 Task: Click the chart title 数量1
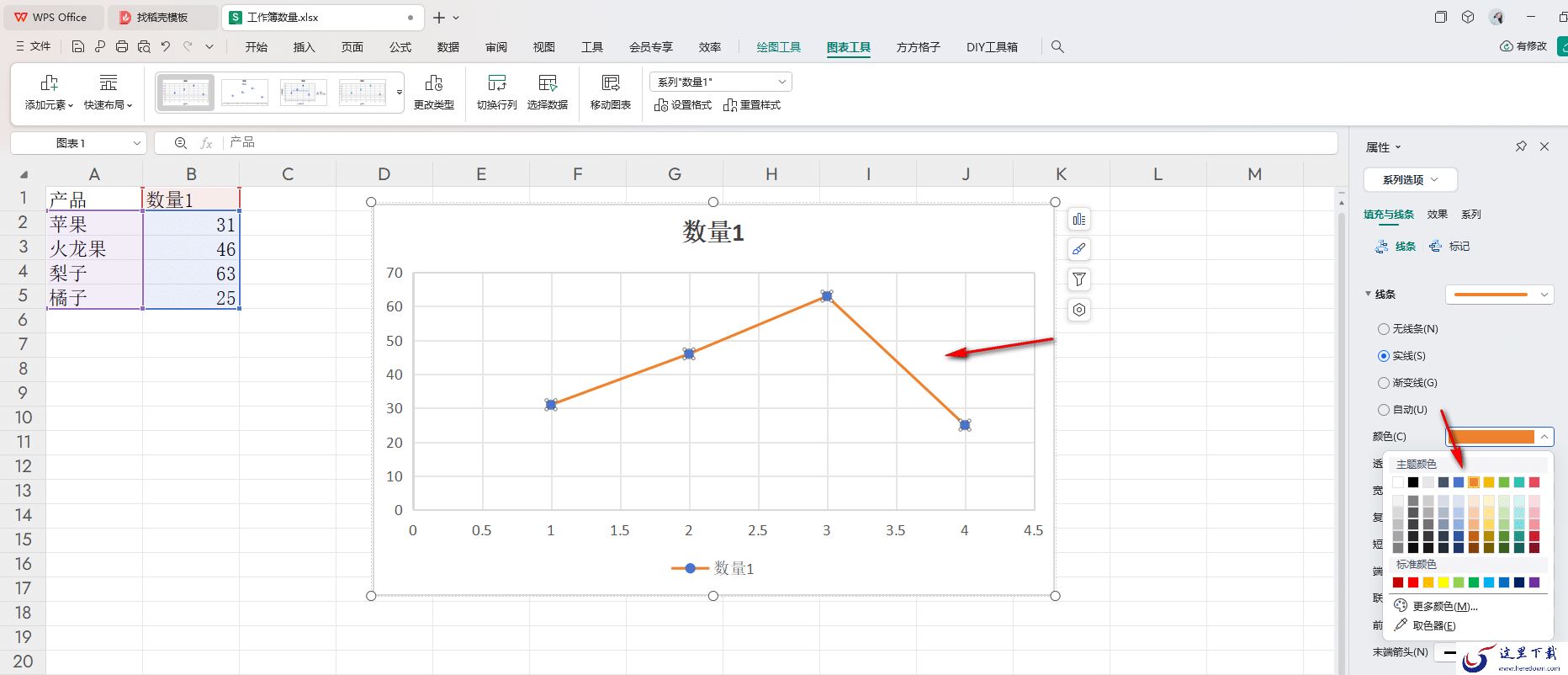(x=713, y=231)
